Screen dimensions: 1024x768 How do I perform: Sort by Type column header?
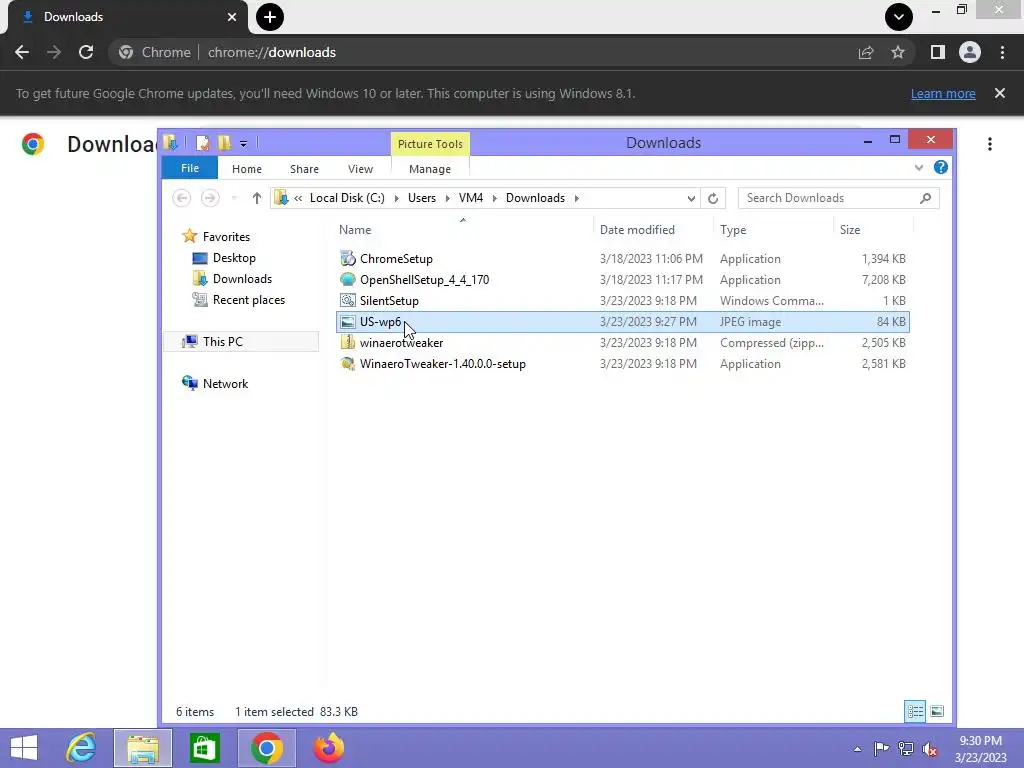tap(733, 230)
